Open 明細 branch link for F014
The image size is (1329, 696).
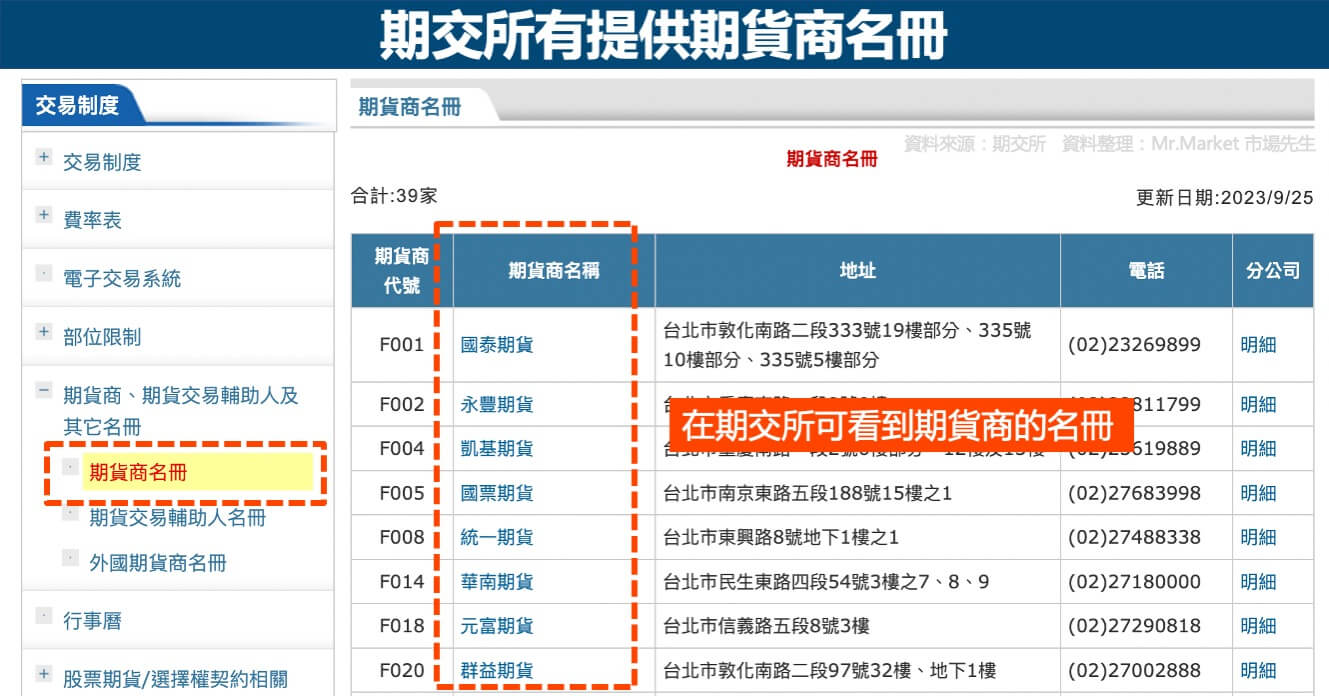[x=1258, y=582]
